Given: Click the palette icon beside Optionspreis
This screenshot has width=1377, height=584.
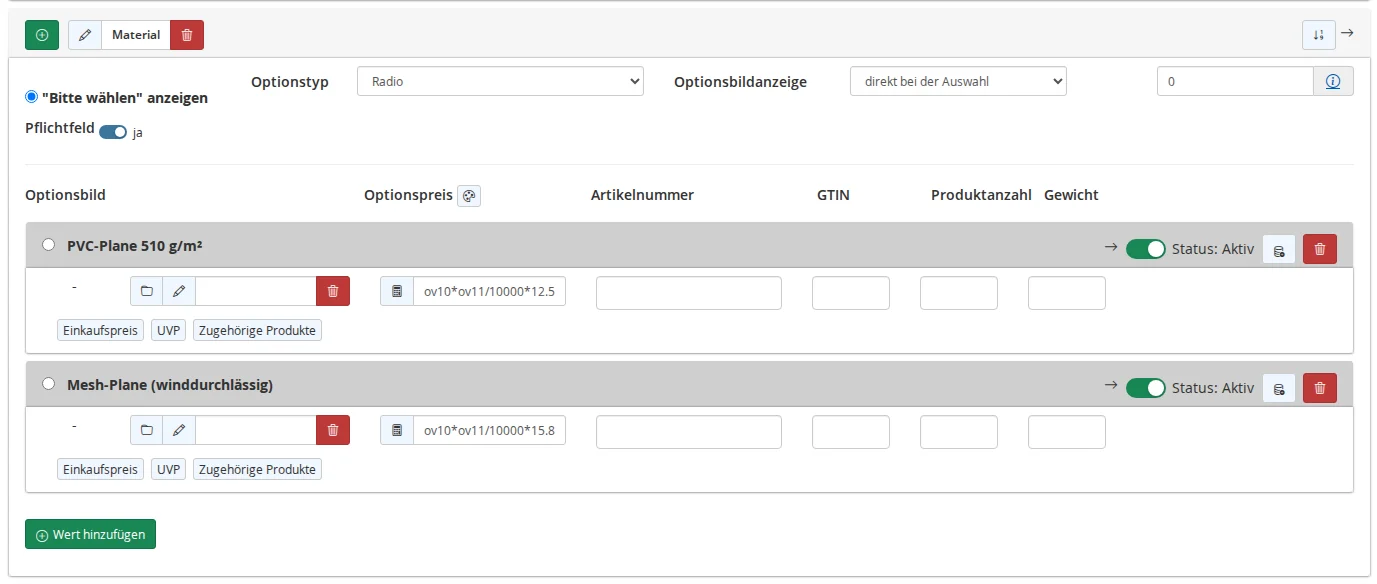Looking at the screenshot, I should coord(469,196).
